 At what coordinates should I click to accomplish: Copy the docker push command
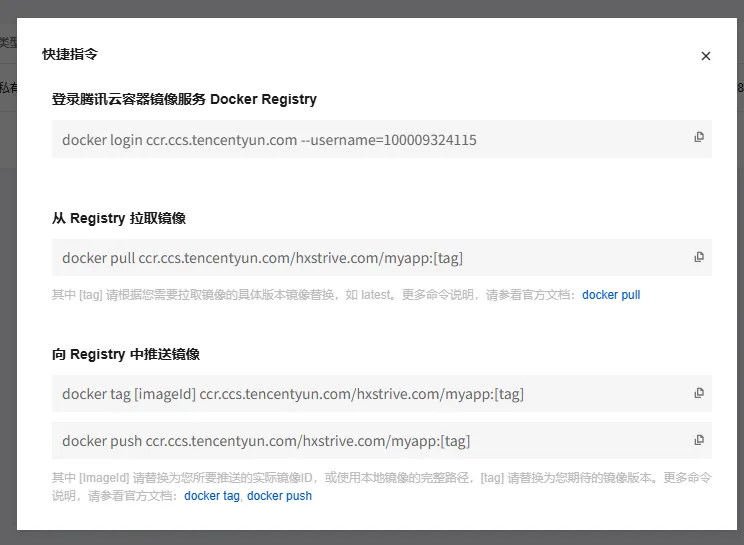pos(699,440)
